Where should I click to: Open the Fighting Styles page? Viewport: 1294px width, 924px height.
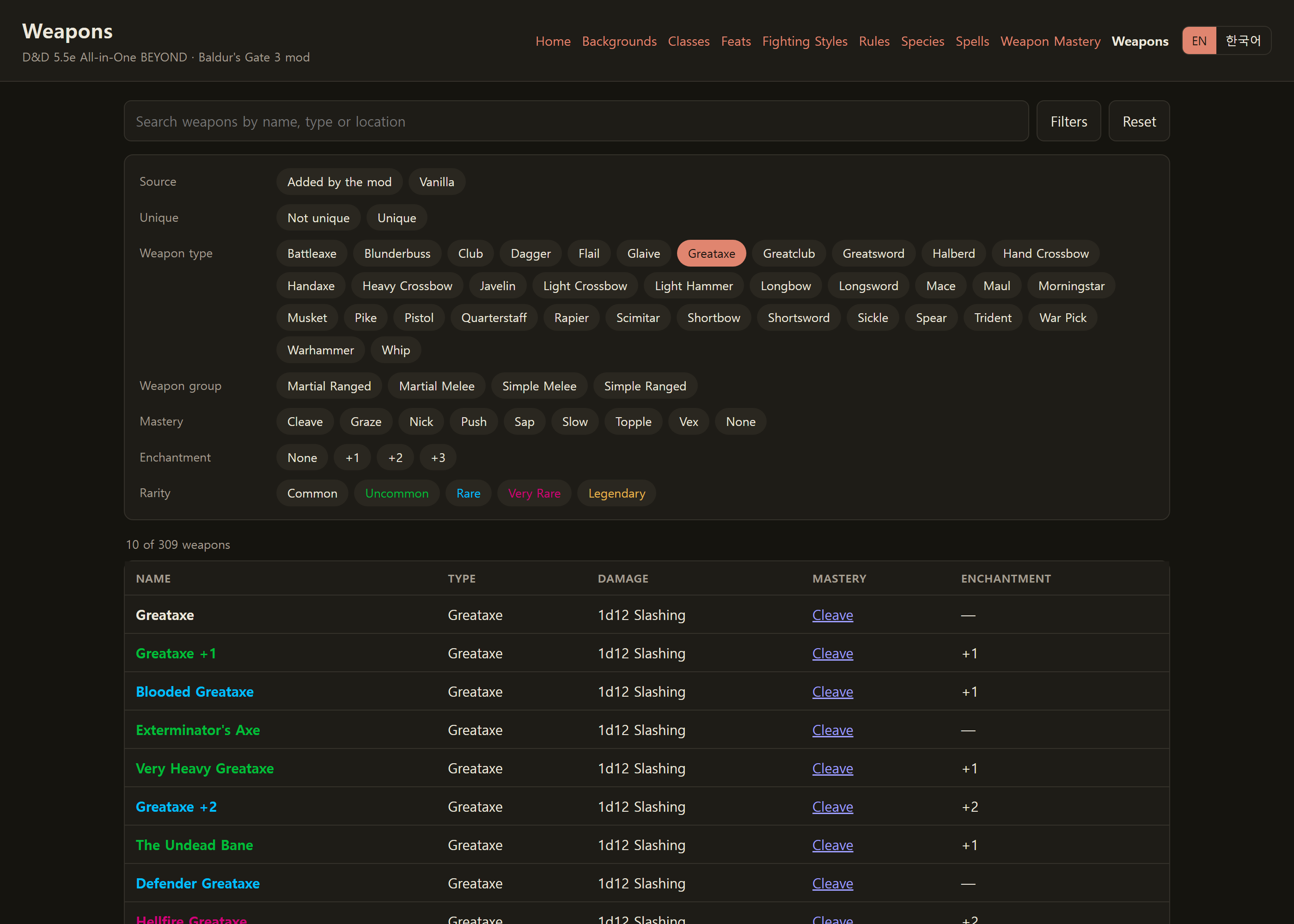pos(805,42)
